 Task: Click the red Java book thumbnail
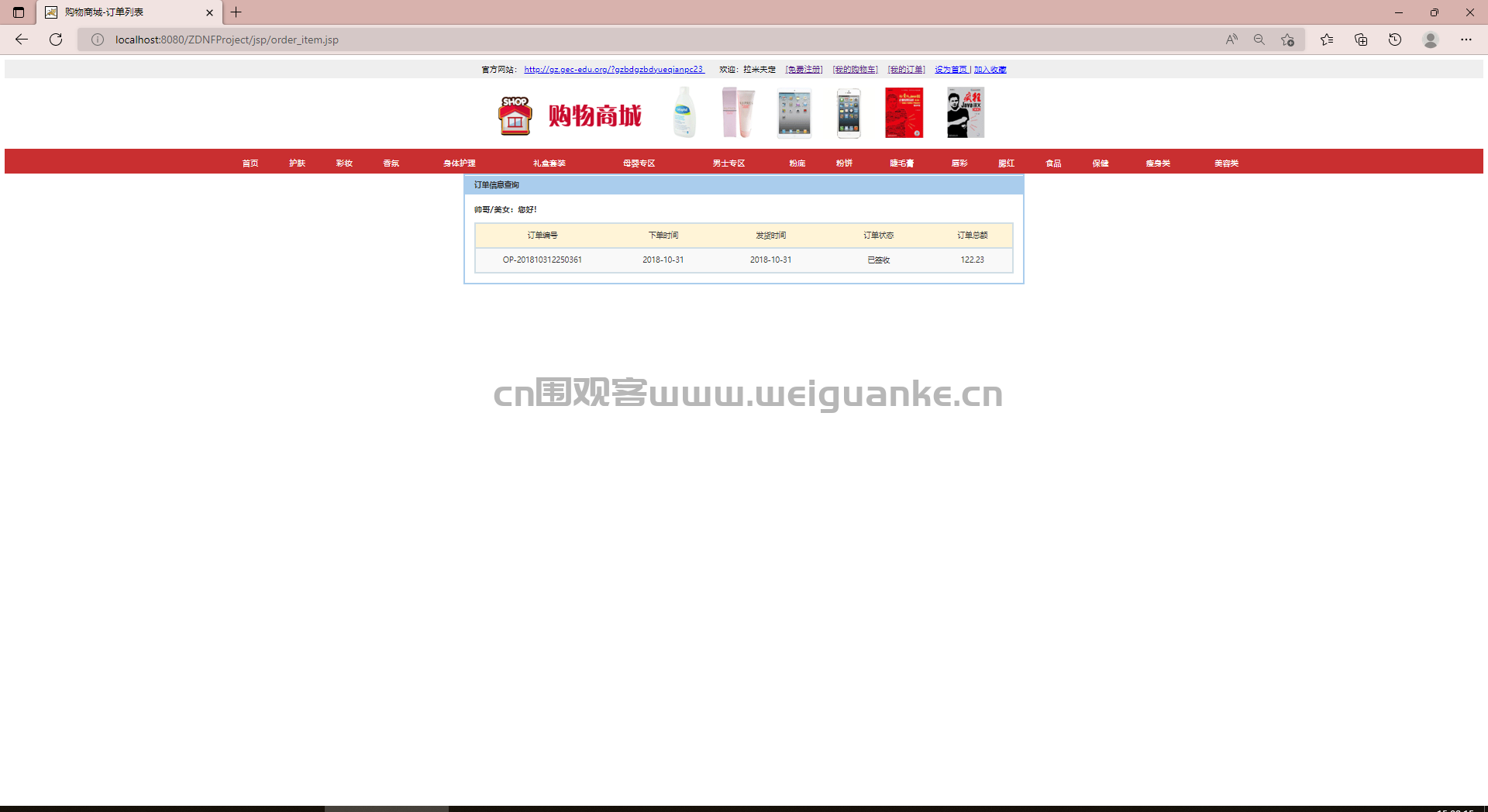[x=904, y=113]
